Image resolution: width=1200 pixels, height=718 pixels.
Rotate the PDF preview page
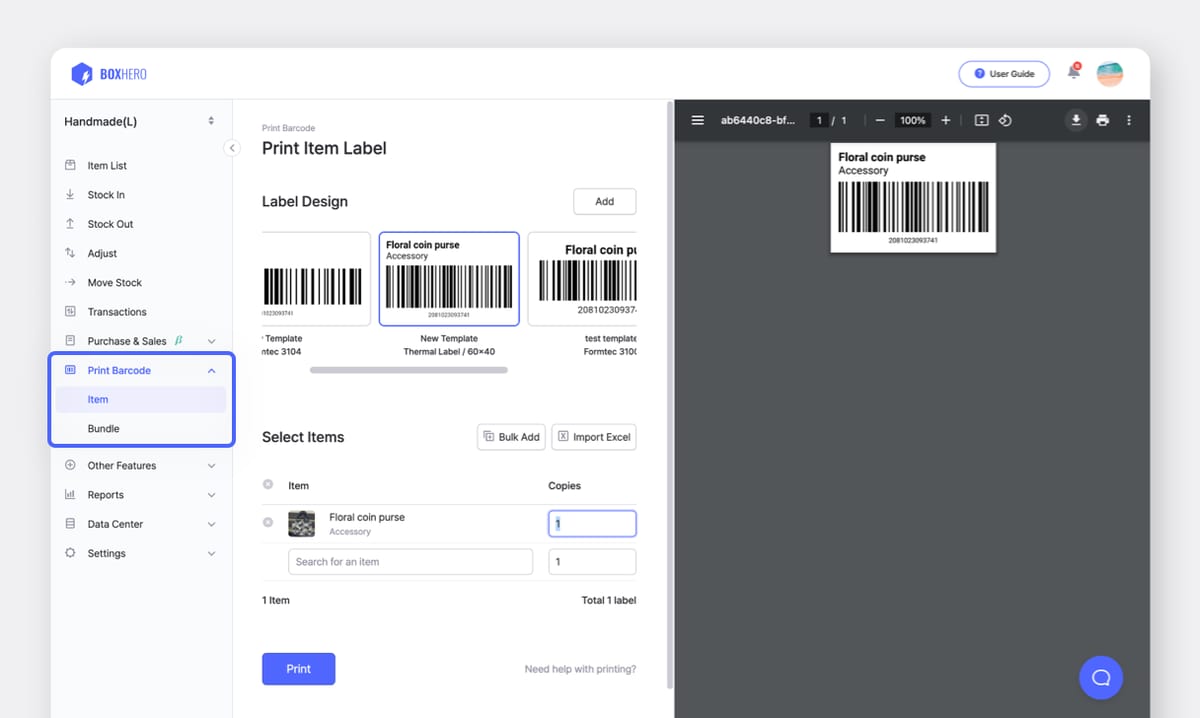coord(1005,119)
